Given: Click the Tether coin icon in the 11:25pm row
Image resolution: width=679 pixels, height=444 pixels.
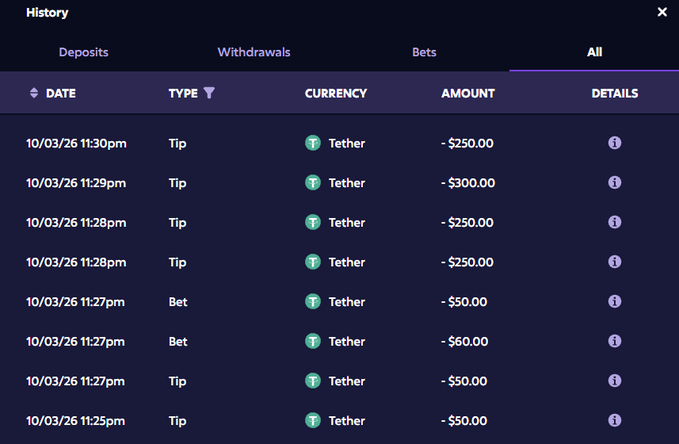Looking at the screenshot, I should (x=313, y=421).
